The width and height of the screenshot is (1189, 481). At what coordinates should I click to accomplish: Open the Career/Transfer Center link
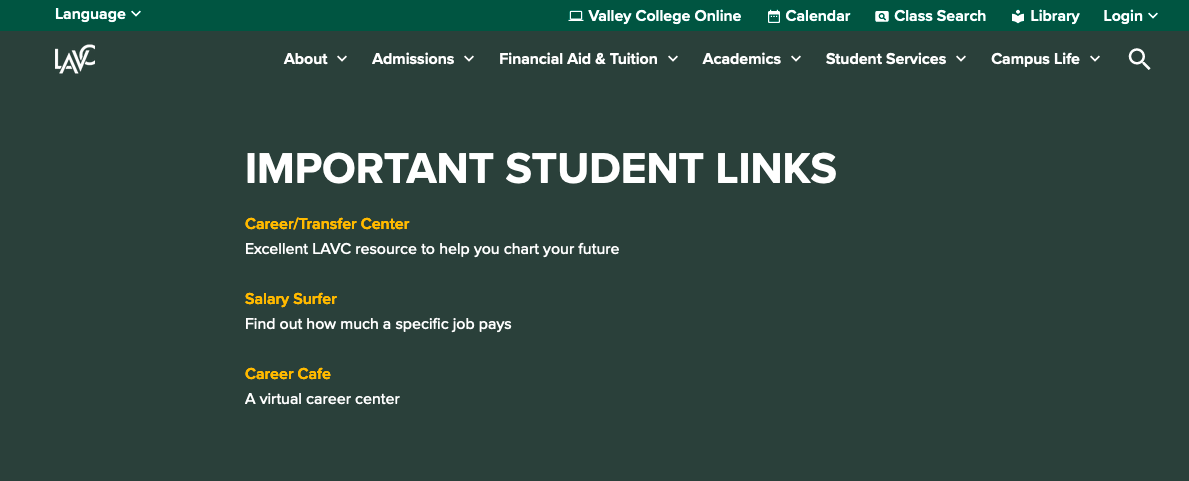click(x=327, y=224)
